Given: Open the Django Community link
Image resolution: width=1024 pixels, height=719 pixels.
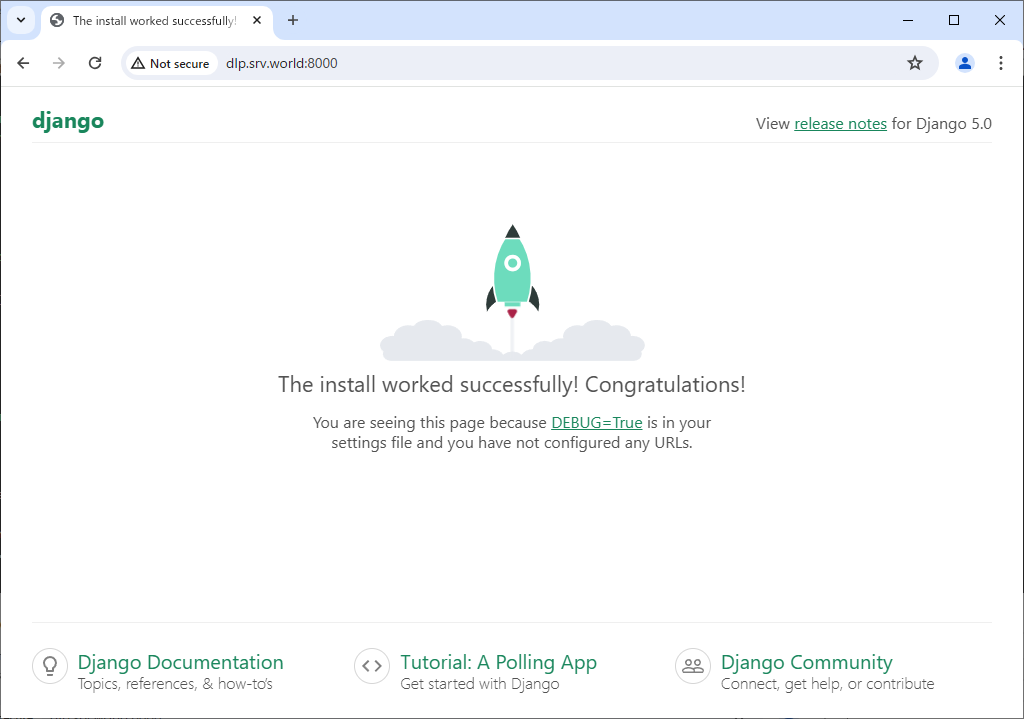Looking at the screenshot, I should 807,662.
